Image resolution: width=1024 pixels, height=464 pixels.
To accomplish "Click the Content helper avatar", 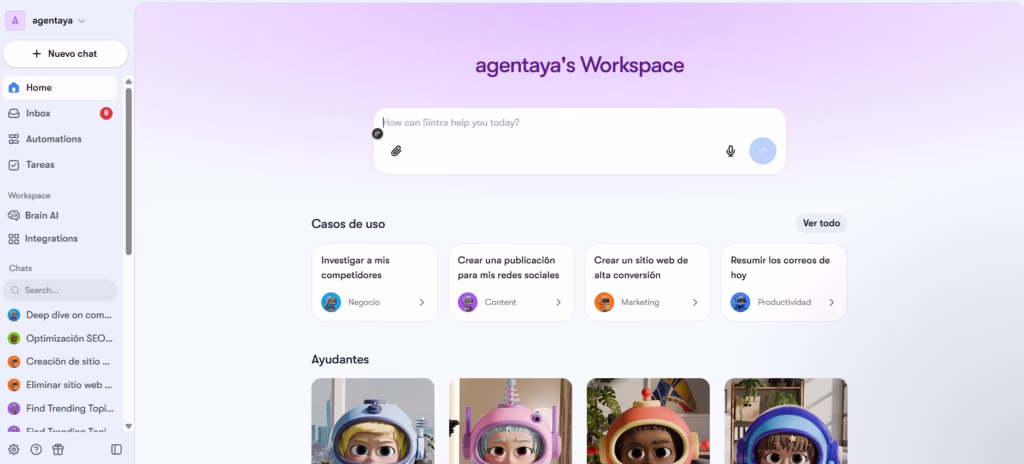I will pos(468,302).
